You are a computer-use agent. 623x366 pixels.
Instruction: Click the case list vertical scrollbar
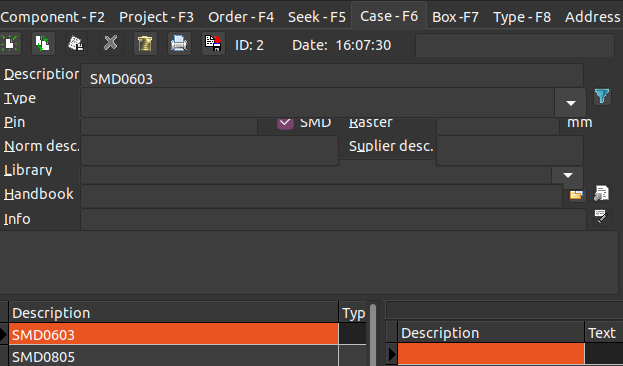[x=373, y=335]
